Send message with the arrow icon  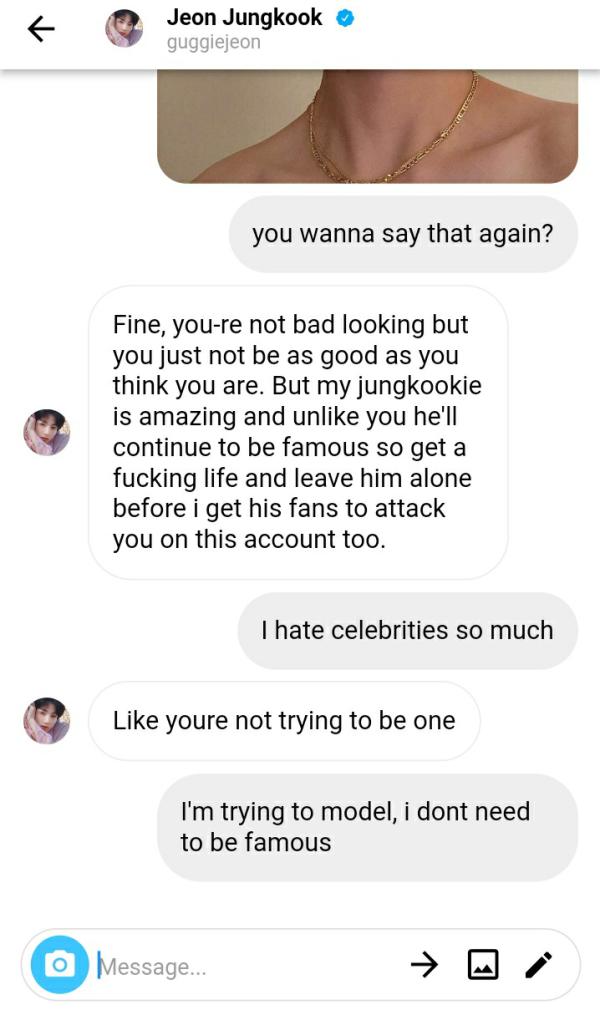coord(424,964)
